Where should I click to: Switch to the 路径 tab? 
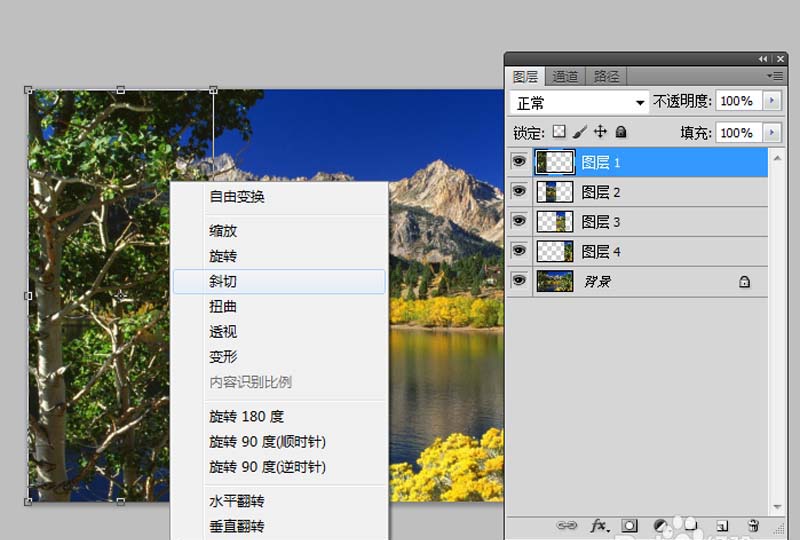pyautogui.click(x=606, y=77)
